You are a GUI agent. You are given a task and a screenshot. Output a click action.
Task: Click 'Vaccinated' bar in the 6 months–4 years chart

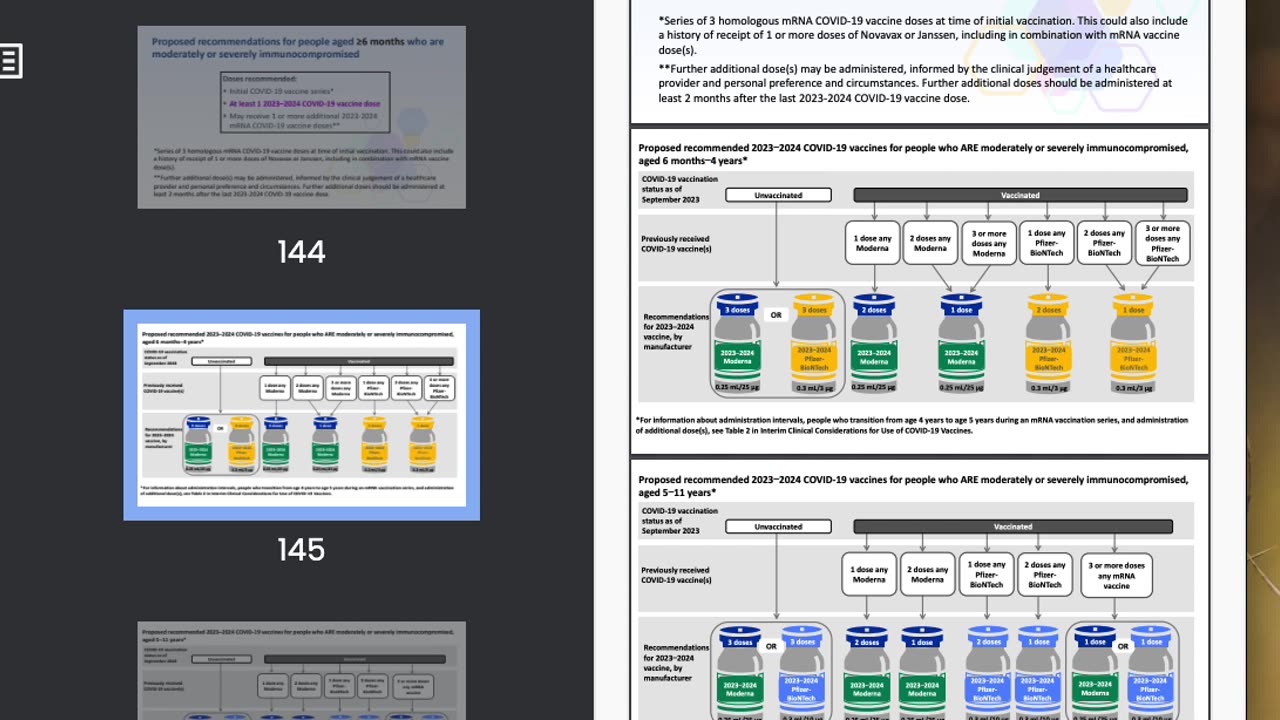(1020, 195)
